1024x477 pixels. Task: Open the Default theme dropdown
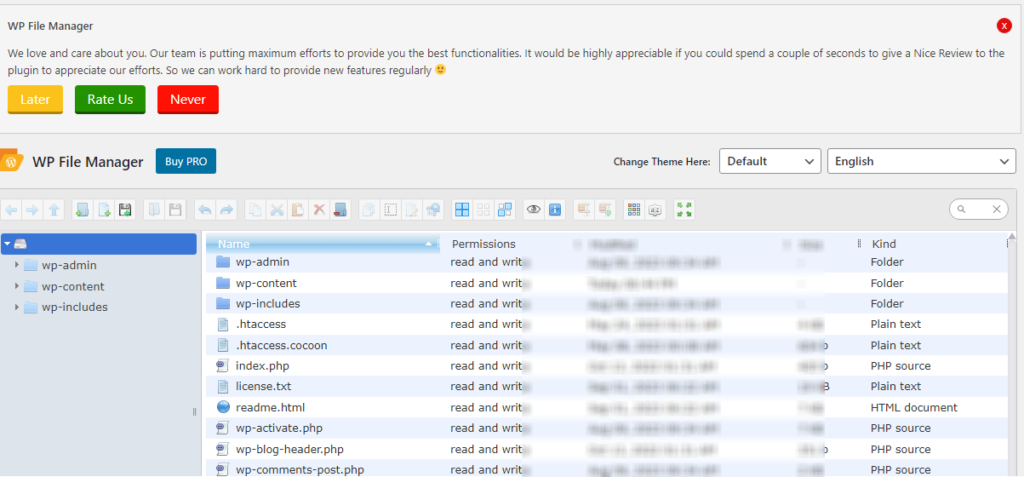pyautogui.click(x=770, y=161)
